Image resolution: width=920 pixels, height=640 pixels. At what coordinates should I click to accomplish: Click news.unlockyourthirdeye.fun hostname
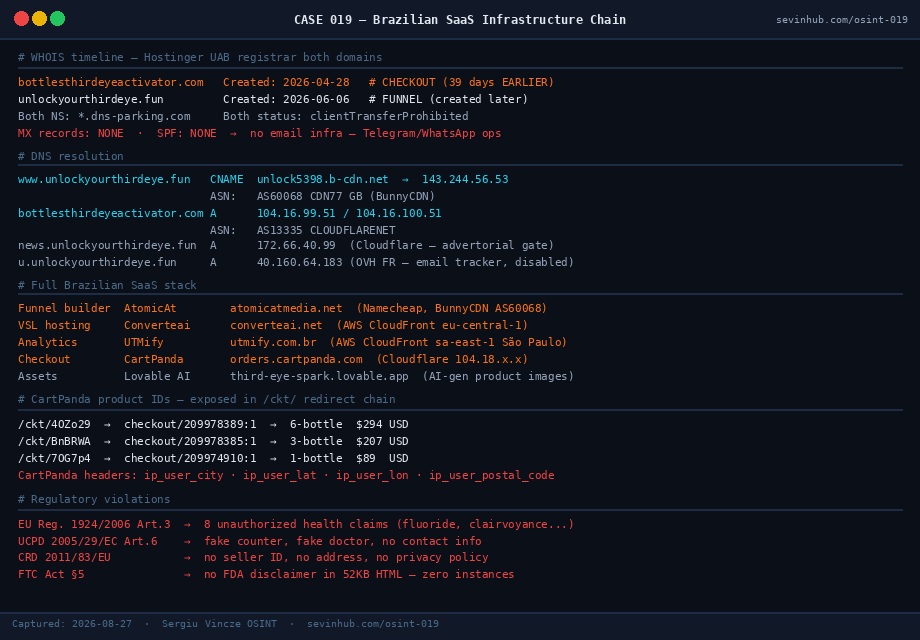click(107, 245)
